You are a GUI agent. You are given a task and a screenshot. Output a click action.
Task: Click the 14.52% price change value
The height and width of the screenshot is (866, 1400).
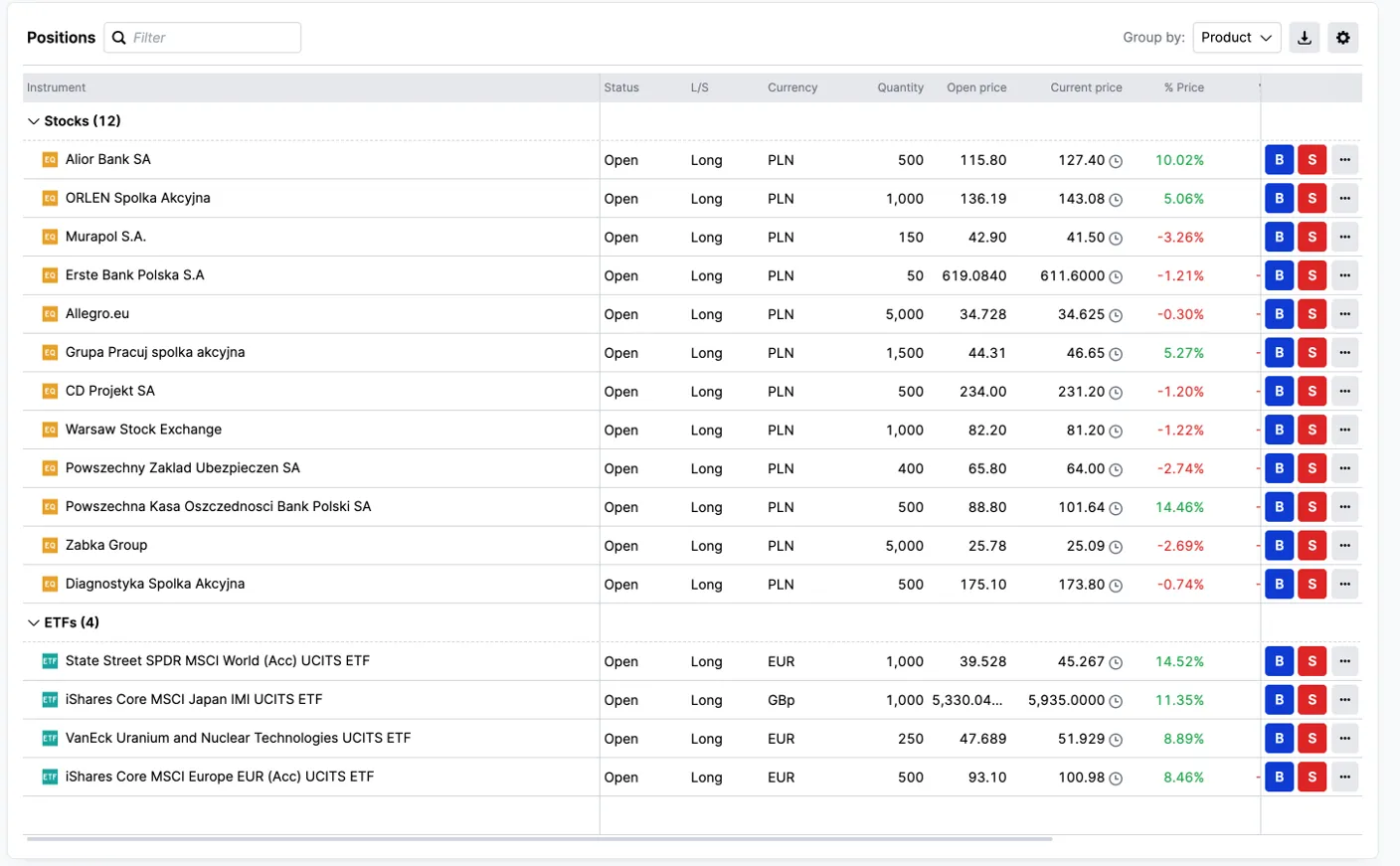click(1179, 661)
